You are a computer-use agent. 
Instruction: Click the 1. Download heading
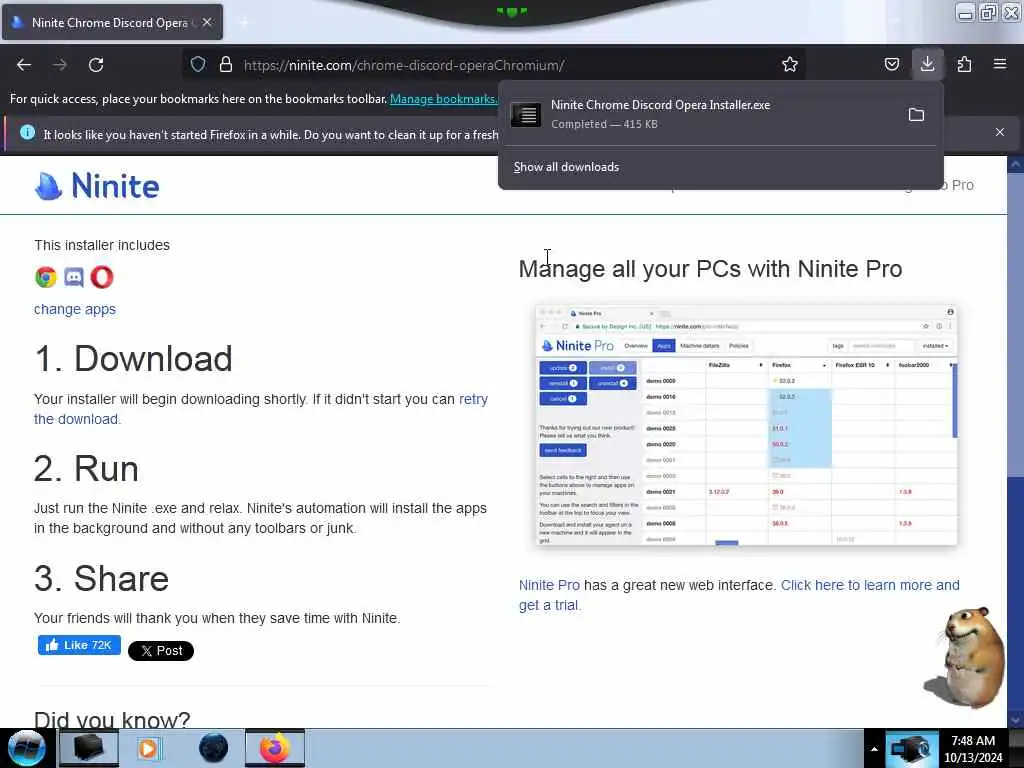(133, 359)
